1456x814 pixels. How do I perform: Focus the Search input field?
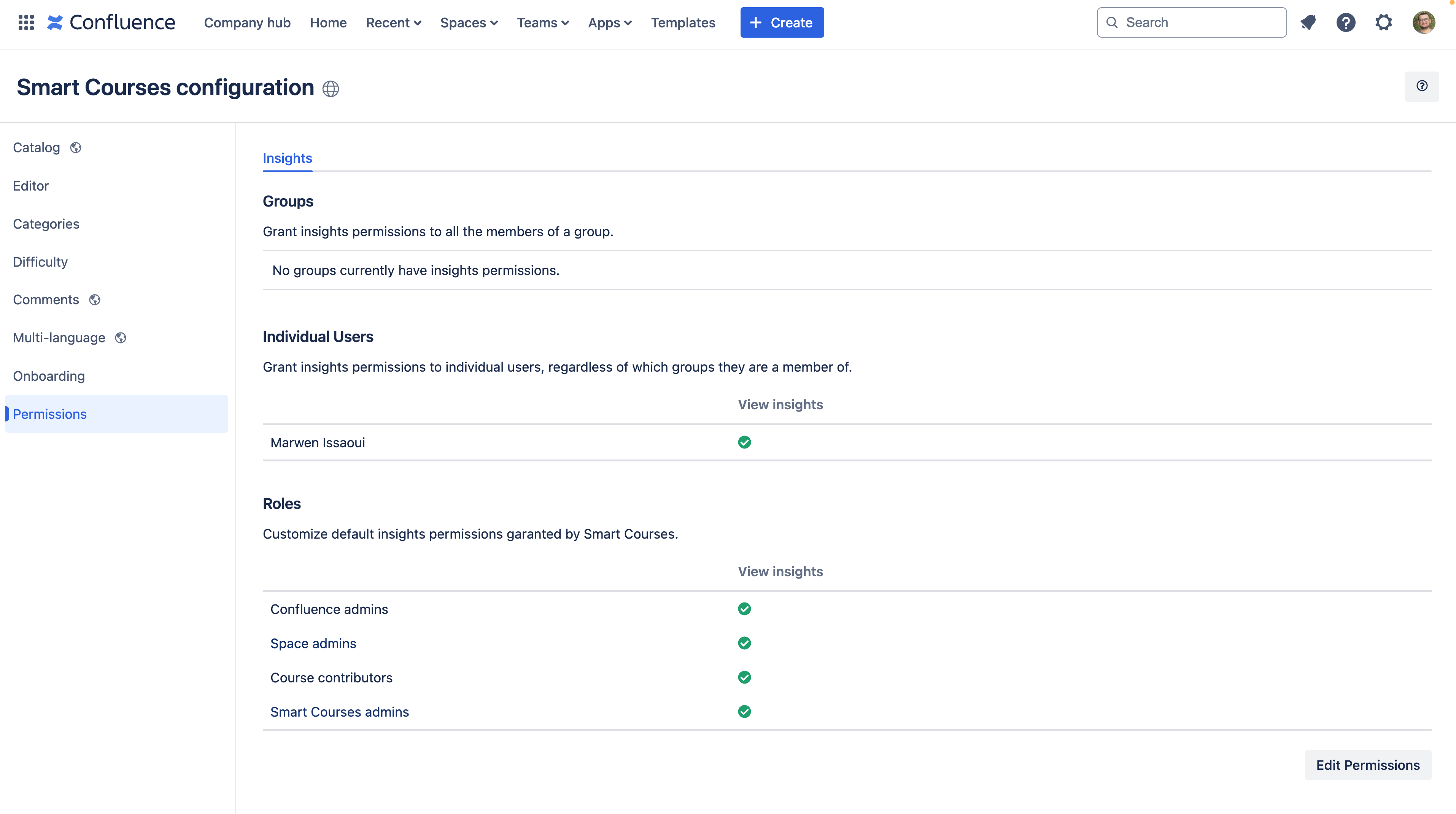point(1192,22)
